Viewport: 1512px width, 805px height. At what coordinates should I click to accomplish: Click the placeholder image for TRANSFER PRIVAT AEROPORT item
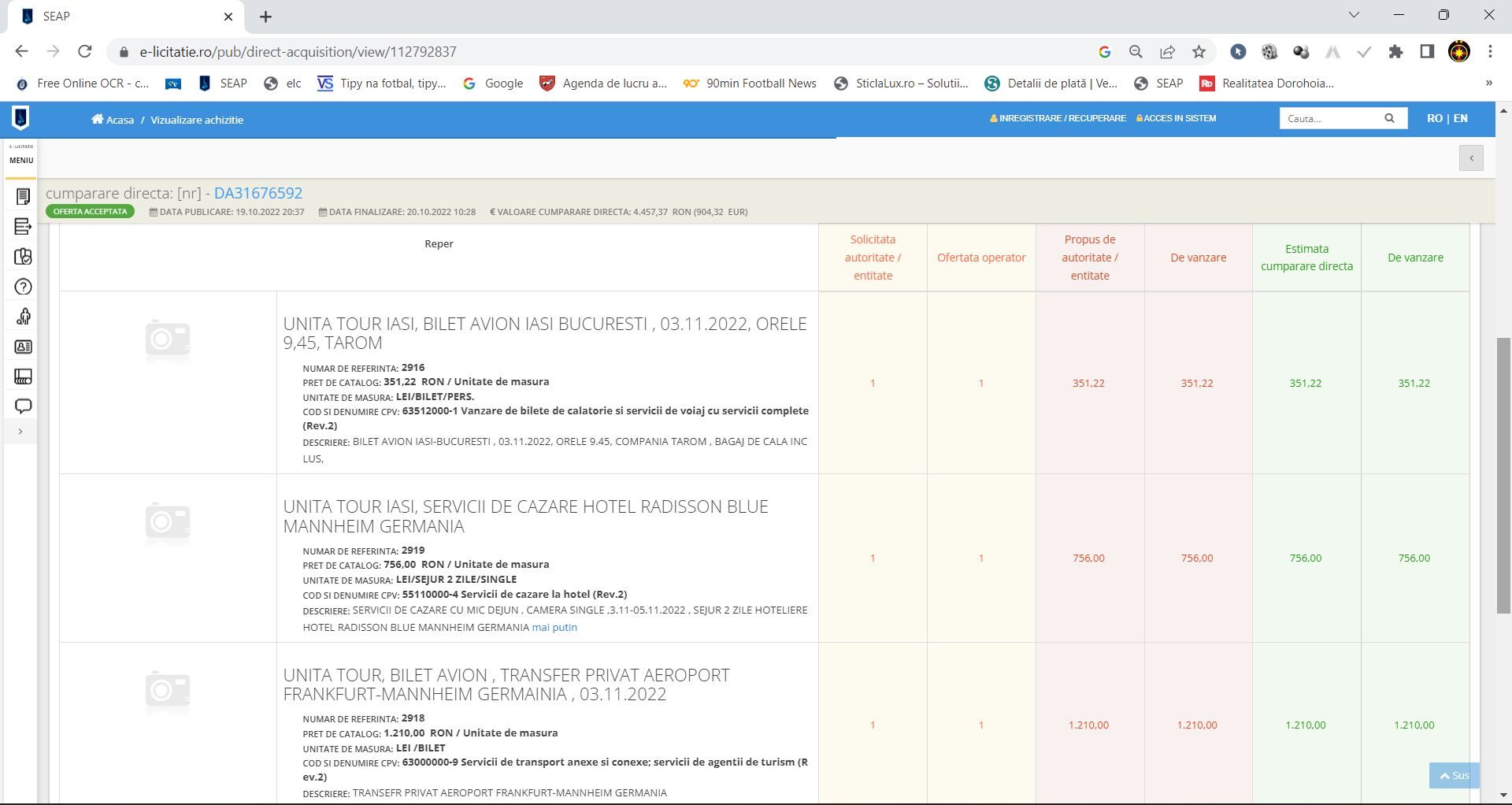(168, 691)
